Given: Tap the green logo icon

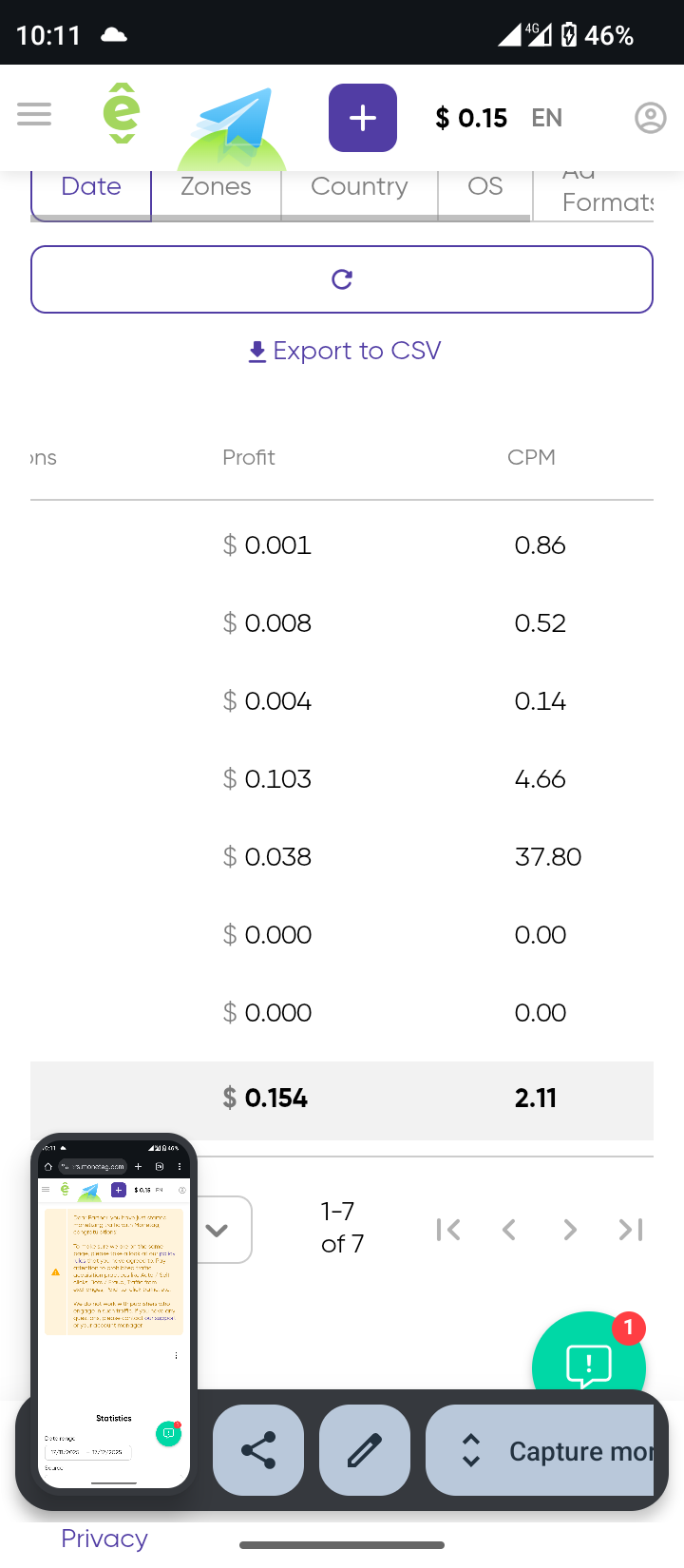Looking at the screenshot, I should (x=122, y=114).
